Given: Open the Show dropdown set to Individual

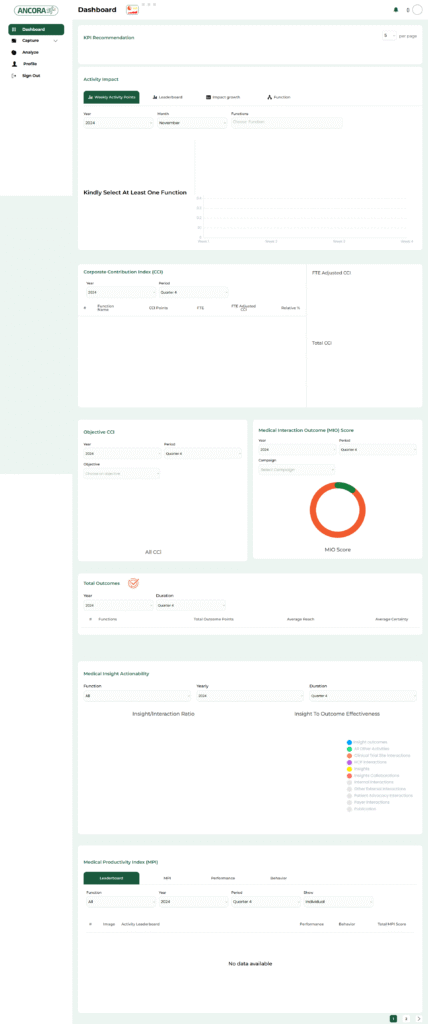Looking at the screenshot, I should click(338, 902).
